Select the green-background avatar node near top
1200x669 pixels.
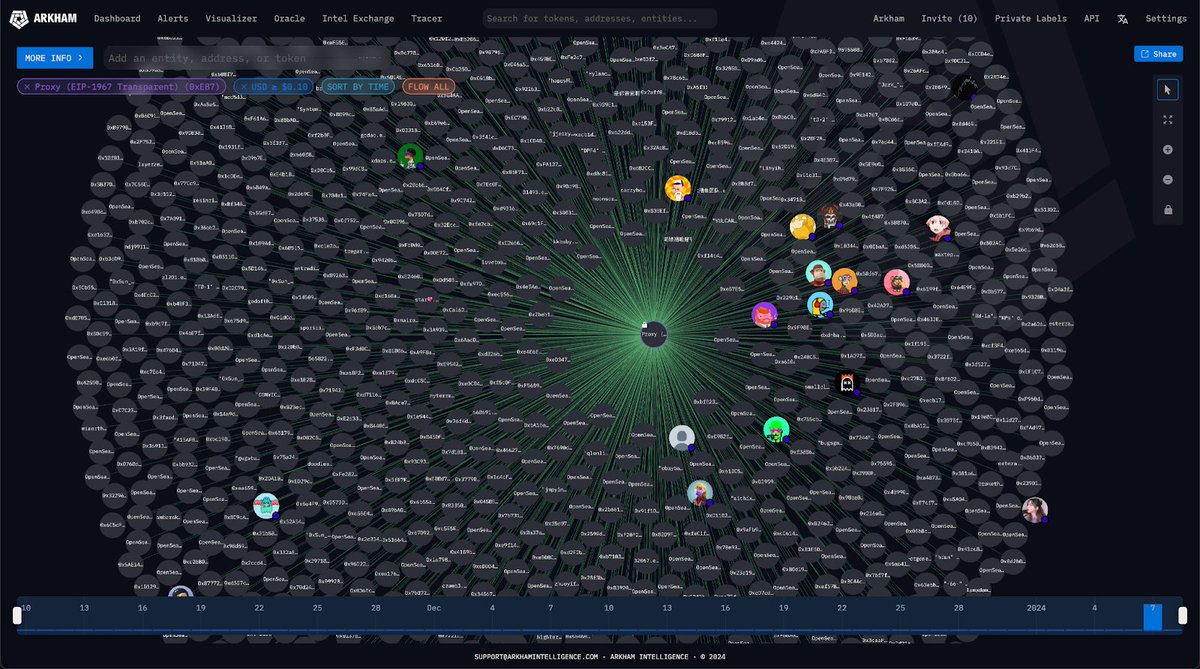click(x=409, y=156)
